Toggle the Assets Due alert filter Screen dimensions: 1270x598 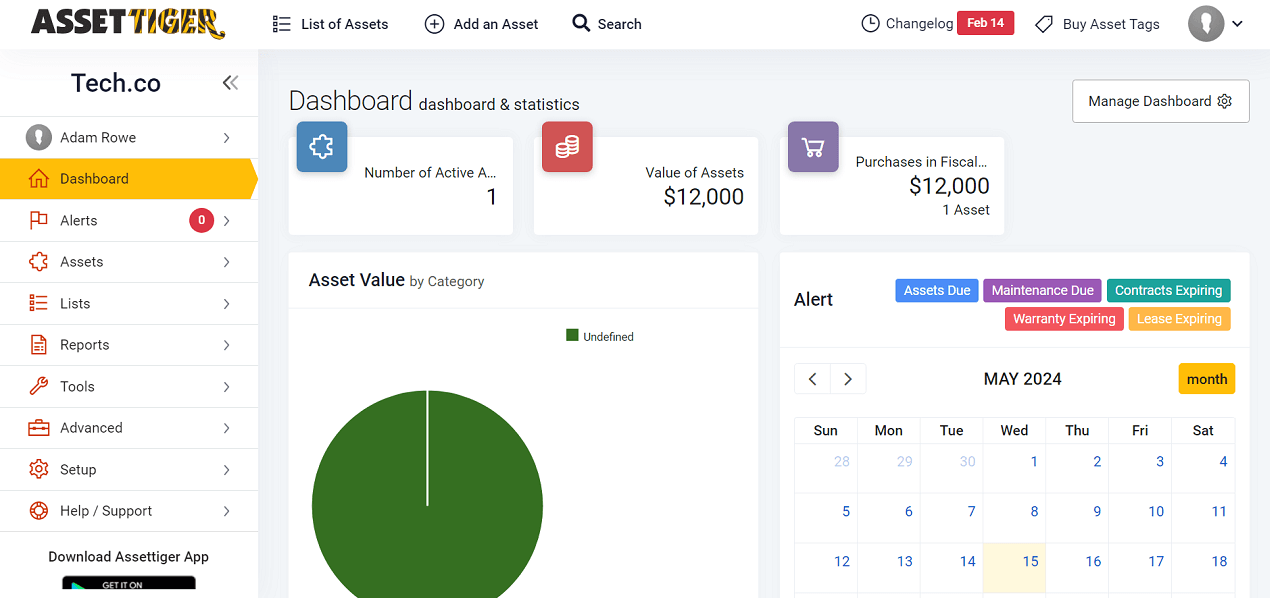point(937,290)
